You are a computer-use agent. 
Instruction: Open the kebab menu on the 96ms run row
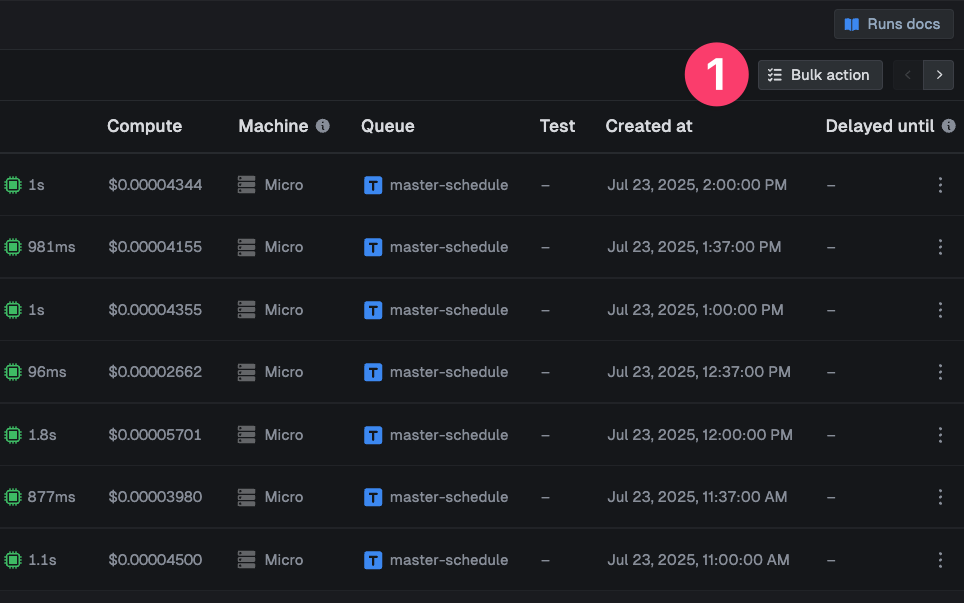940,372
